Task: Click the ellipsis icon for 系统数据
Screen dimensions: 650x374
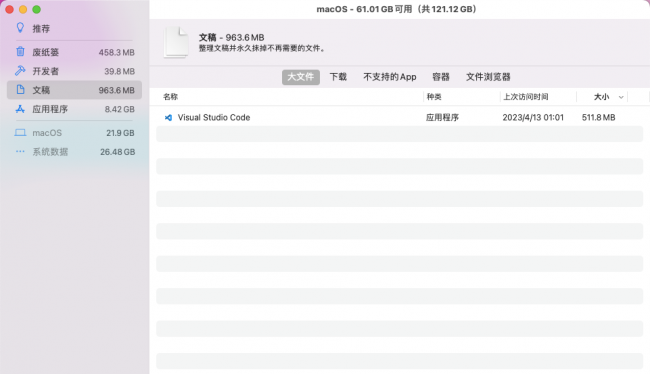Action: click(20, 151)
